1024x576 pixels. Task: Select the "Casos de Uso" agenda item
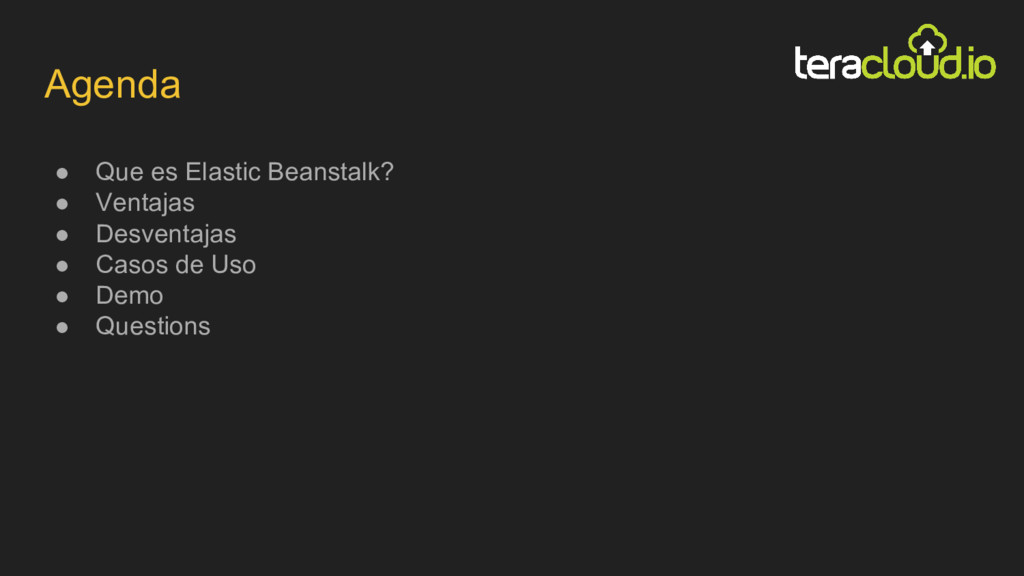coord(176,264)
